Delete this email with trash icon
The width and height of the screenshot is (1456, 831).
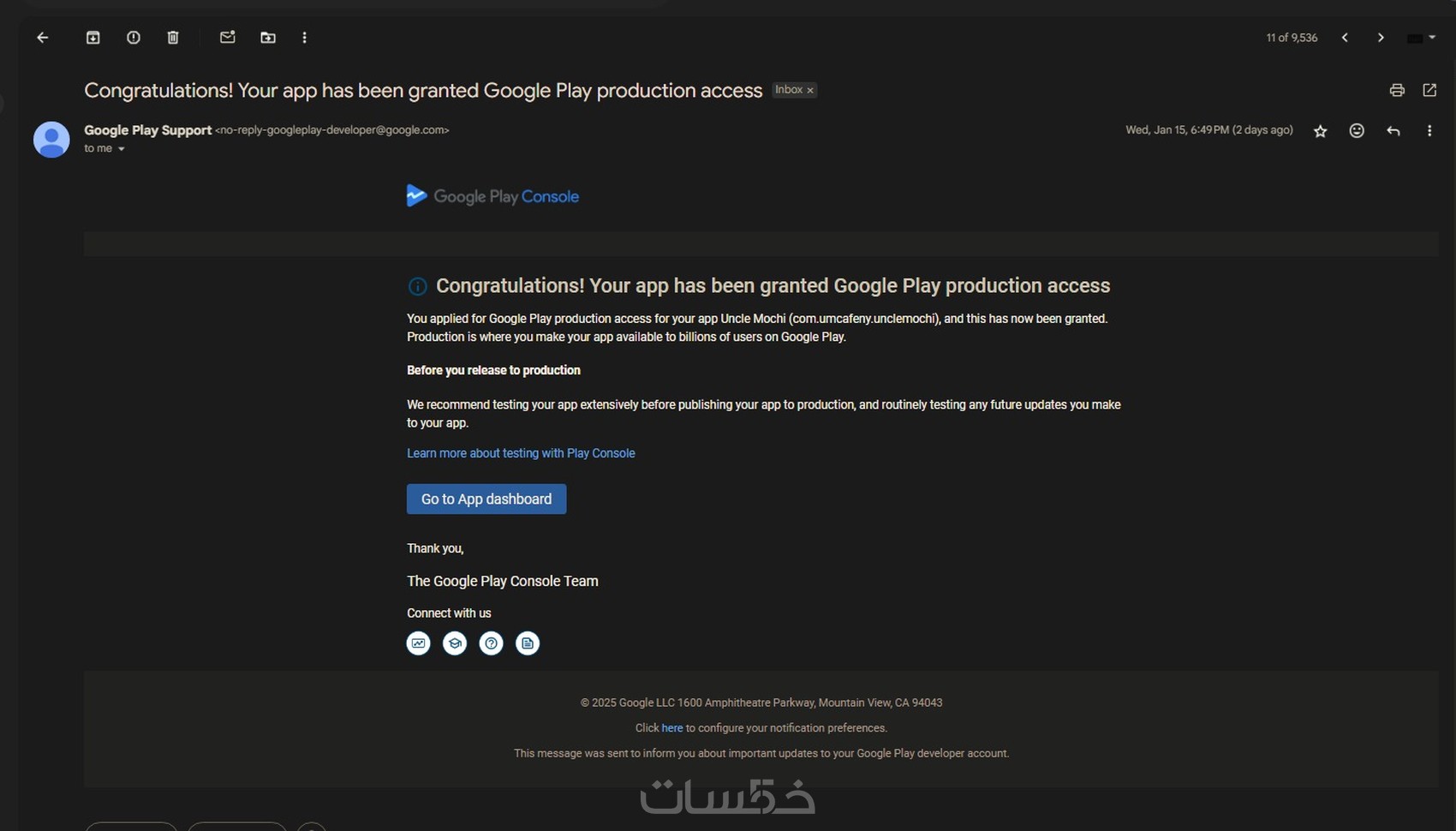(173, 38)
